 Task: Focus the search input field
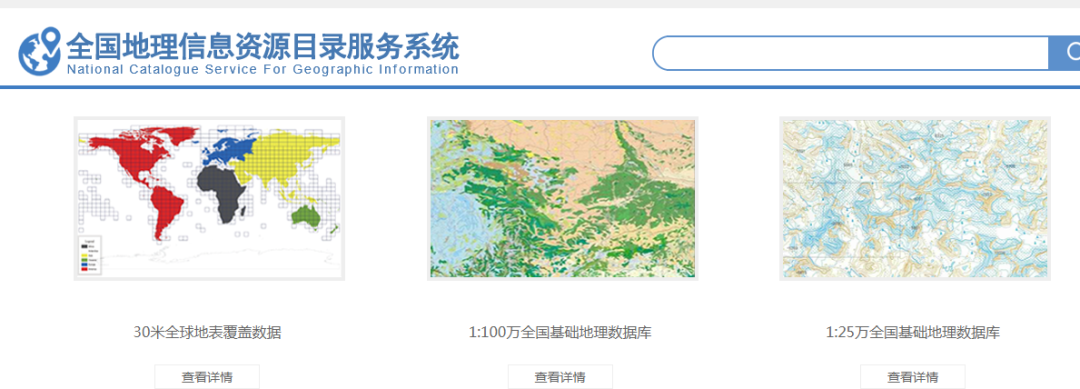click(x=851, y=53)
